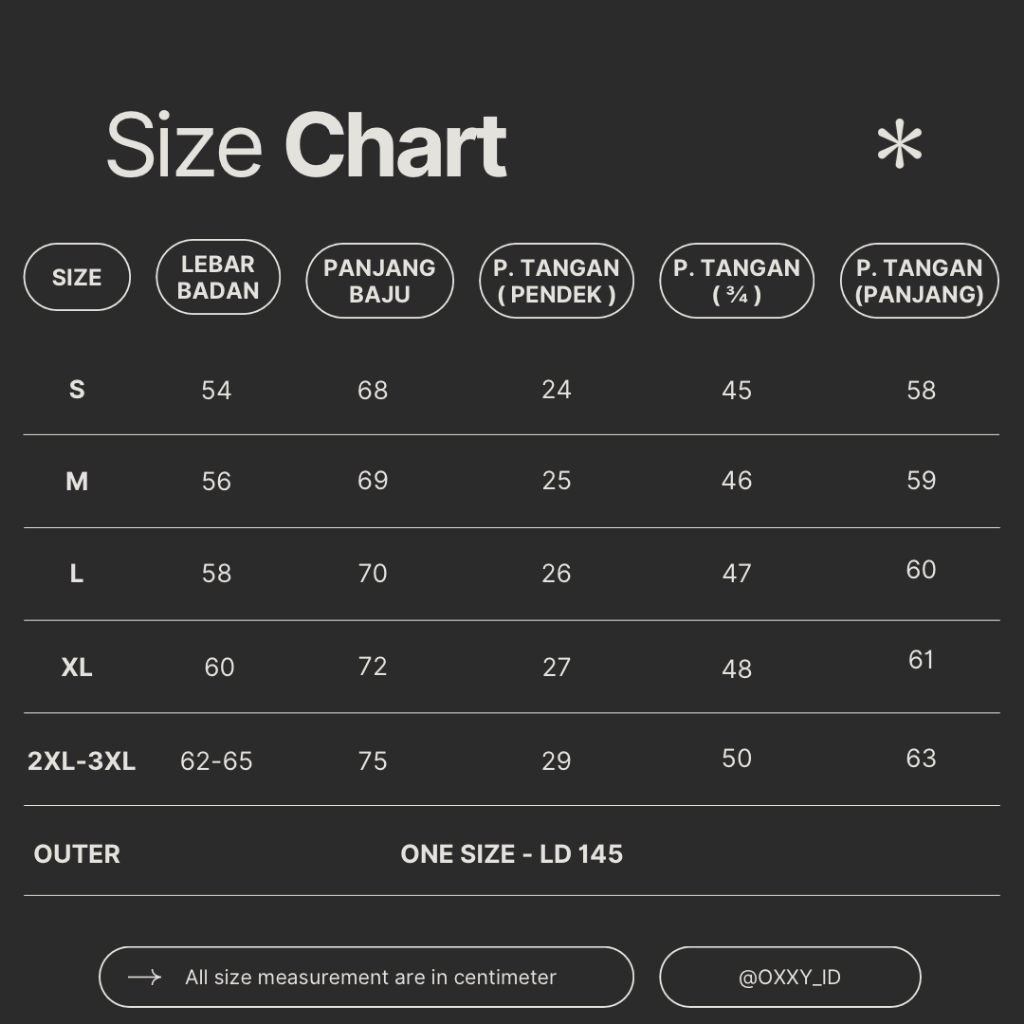Select the XL size row label
1024x1024 pixels.
point(77,667)
